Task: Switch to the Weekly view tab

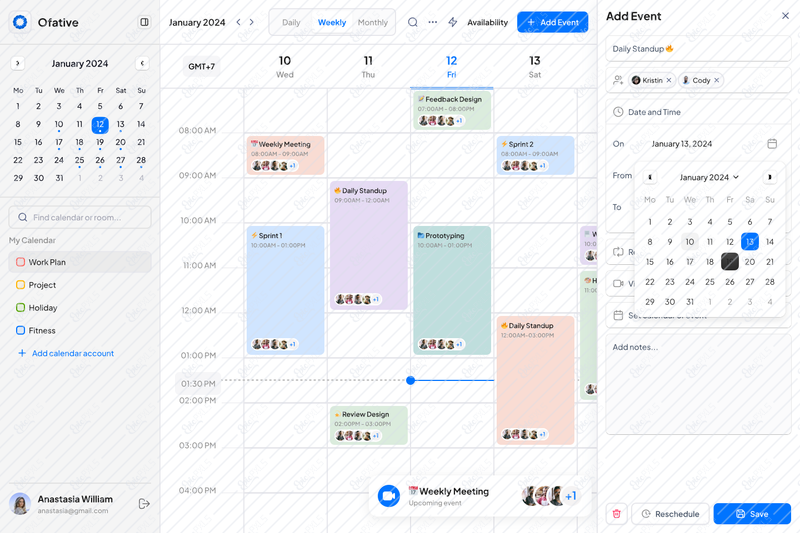Action: point(332,22)
